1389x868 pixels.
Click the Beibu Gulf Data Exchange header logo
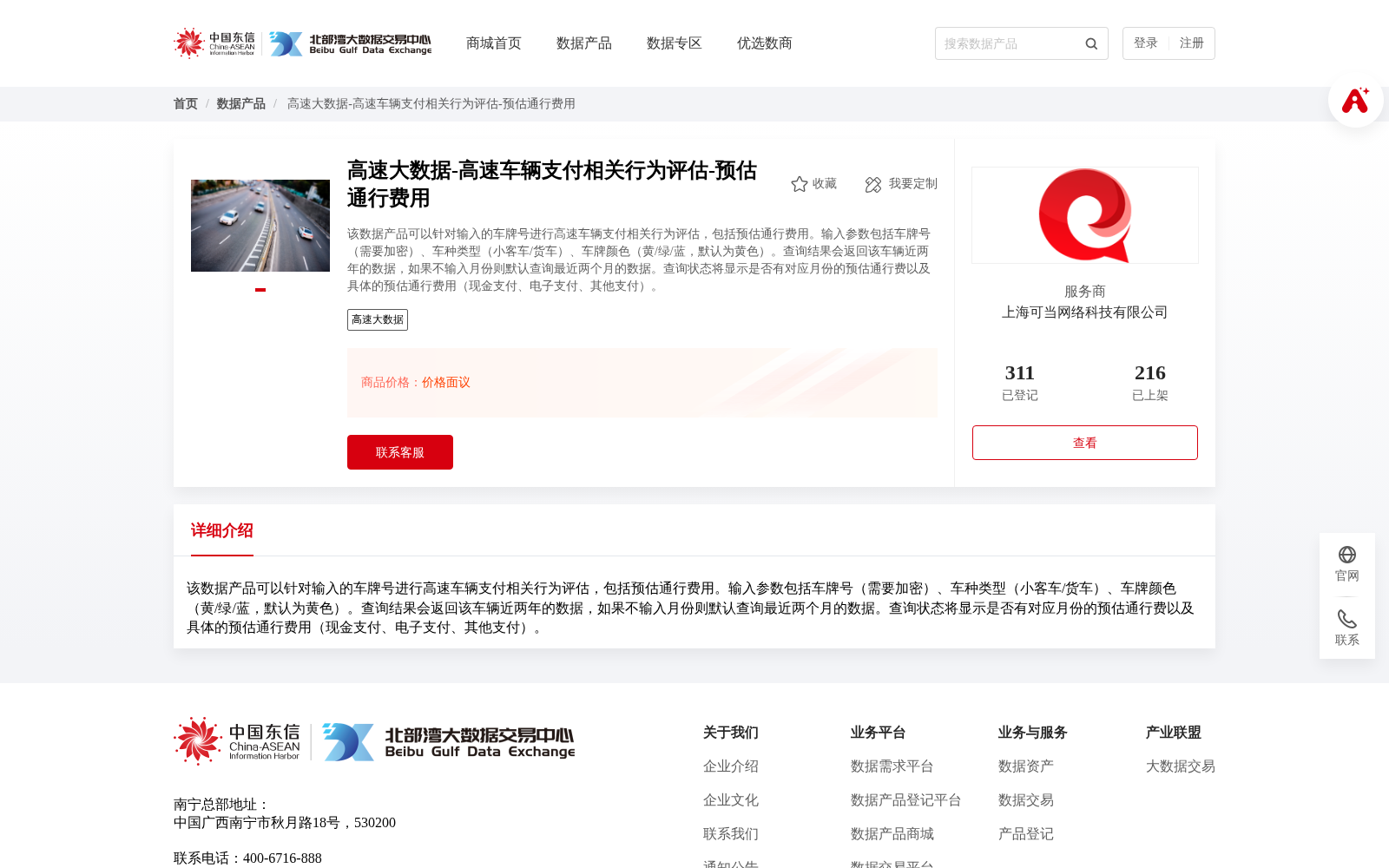tap(350, 43)
